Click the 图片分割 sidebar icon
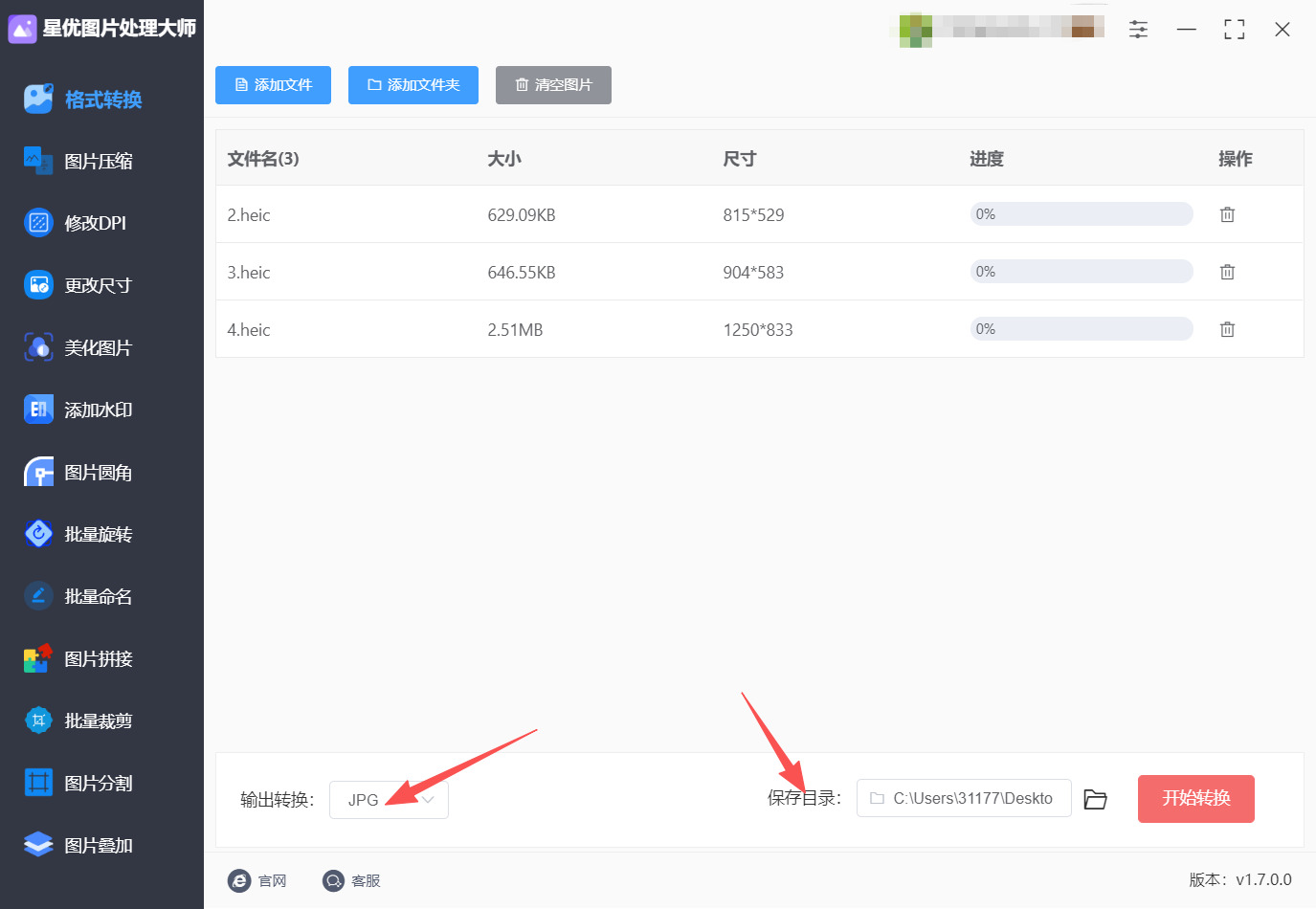The width and height of the screenshot is (1316, 909). click(x=38, y=783)
